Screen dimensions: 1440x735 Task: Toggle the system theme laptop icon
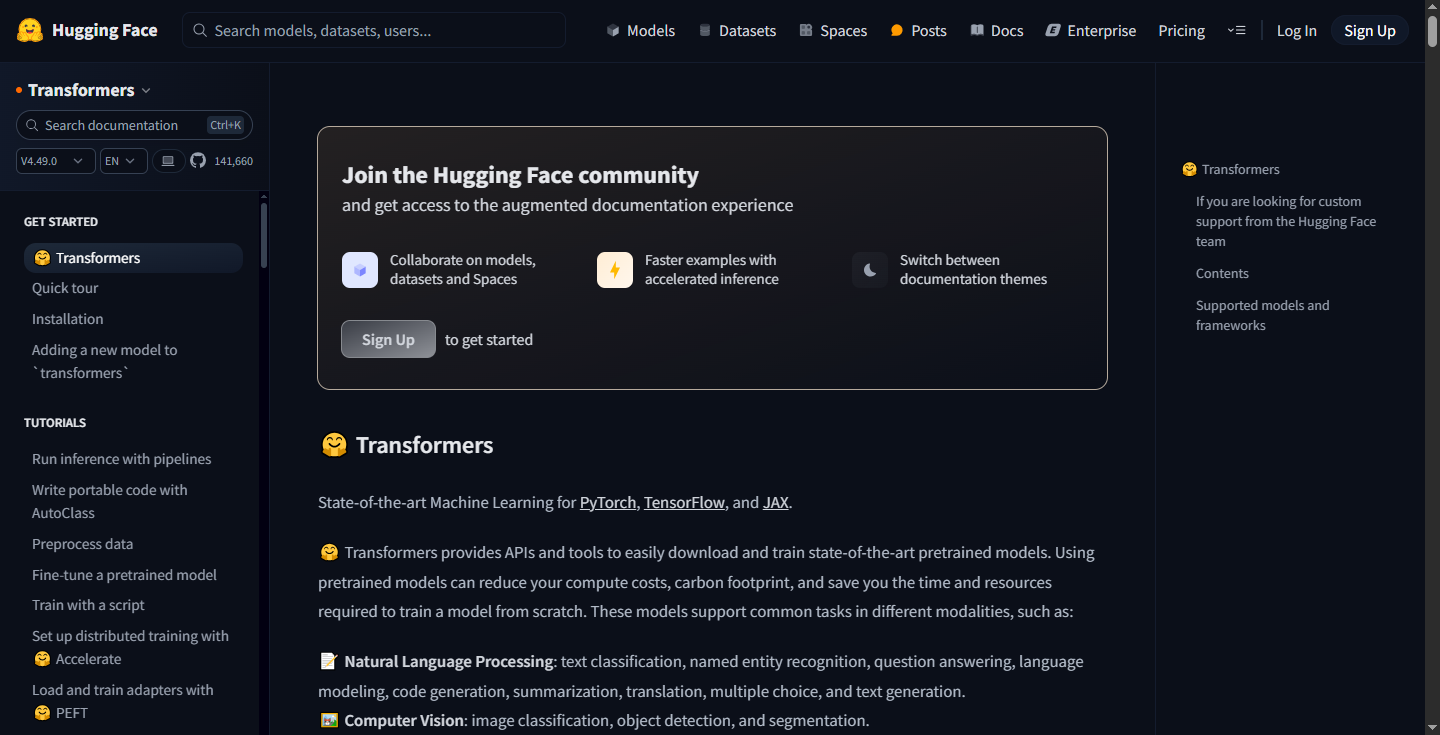pos(168,160)
